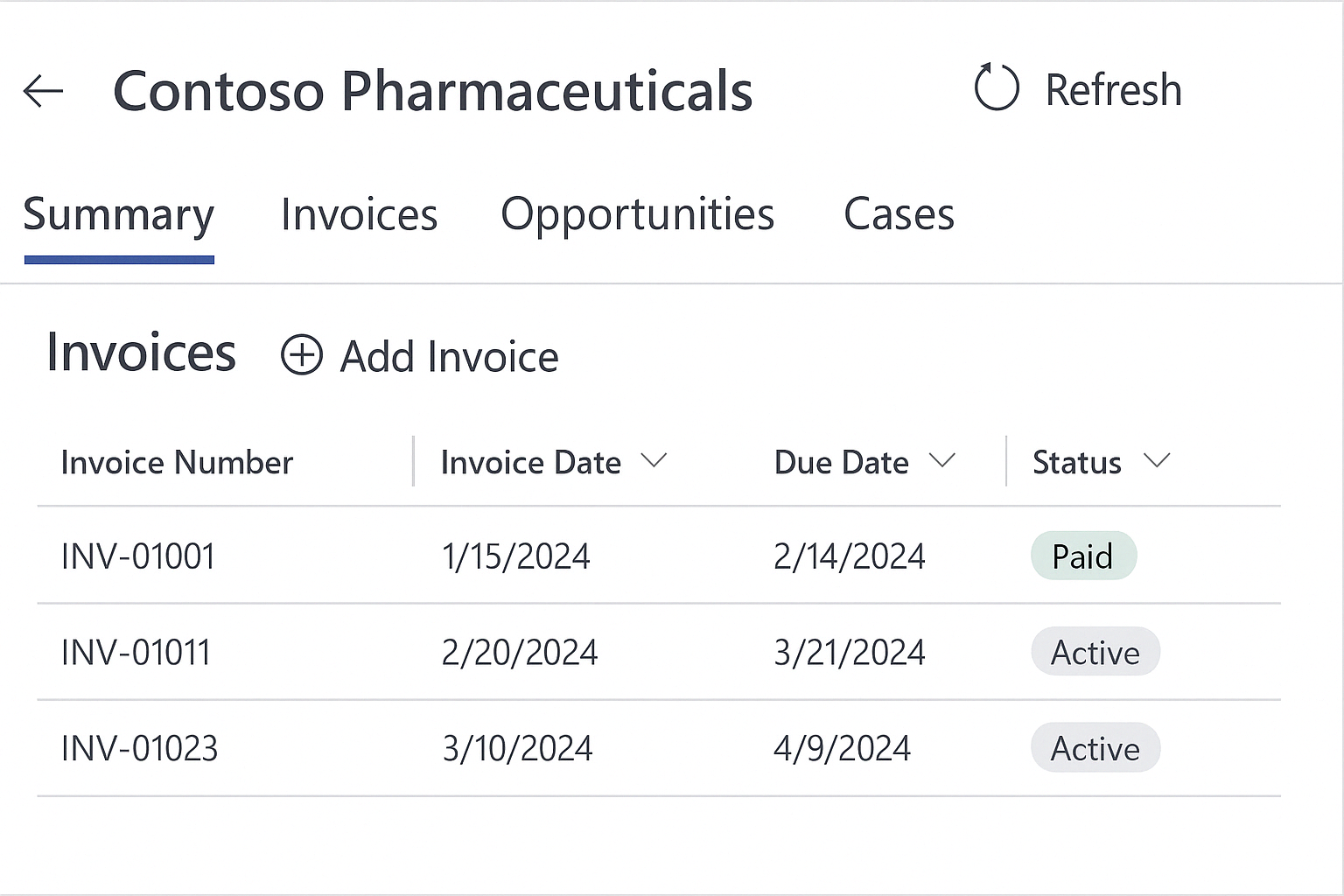1344x896 pixels.
Task: Expand the Due Date column chevron
Action: click(941, 460)
